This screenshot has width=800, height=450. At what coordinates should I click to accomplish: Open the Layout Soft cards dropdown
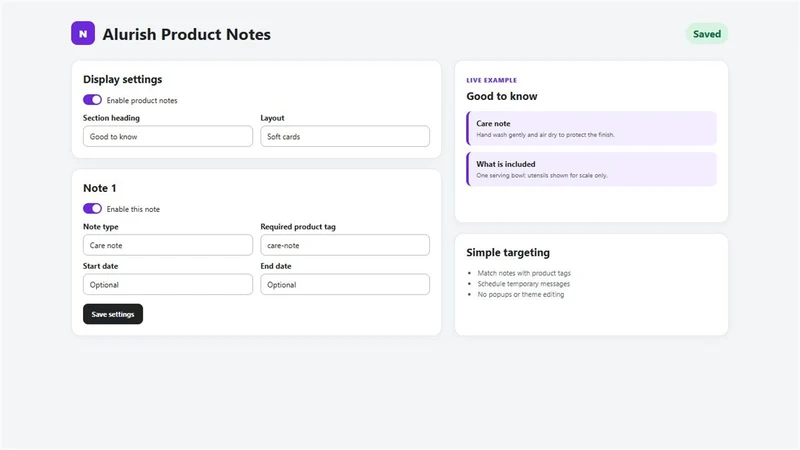[345, 136]
